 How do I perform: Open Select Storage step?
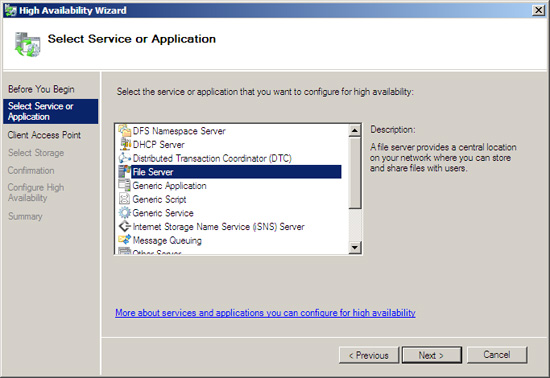tap(36, 153)
